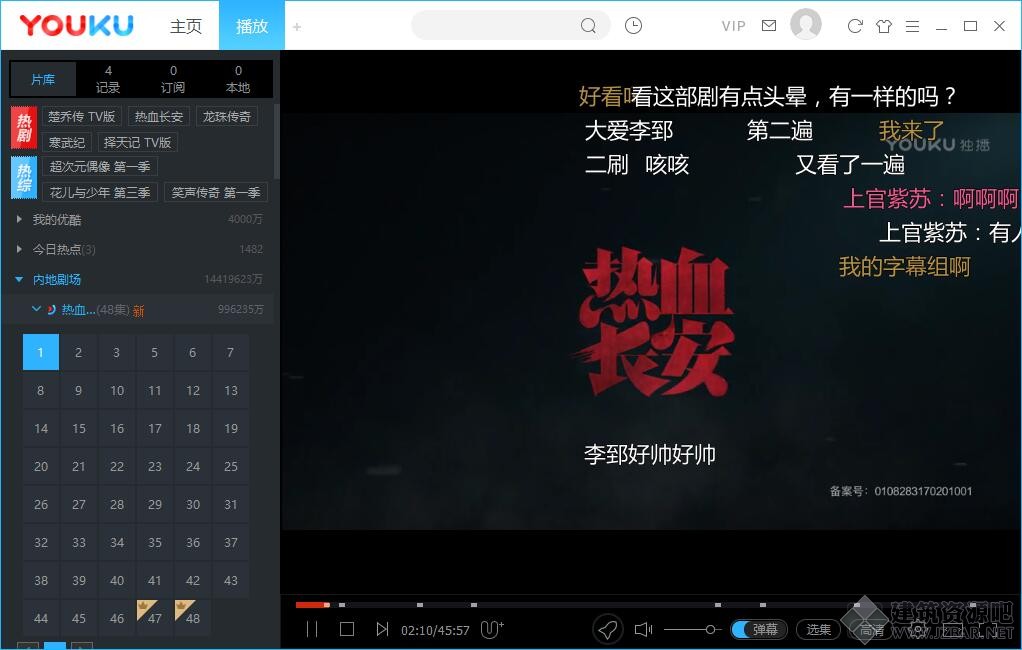Open the main menu hamburger icon
This screenshot has height=650, width=1022.
tap(912, 26)
